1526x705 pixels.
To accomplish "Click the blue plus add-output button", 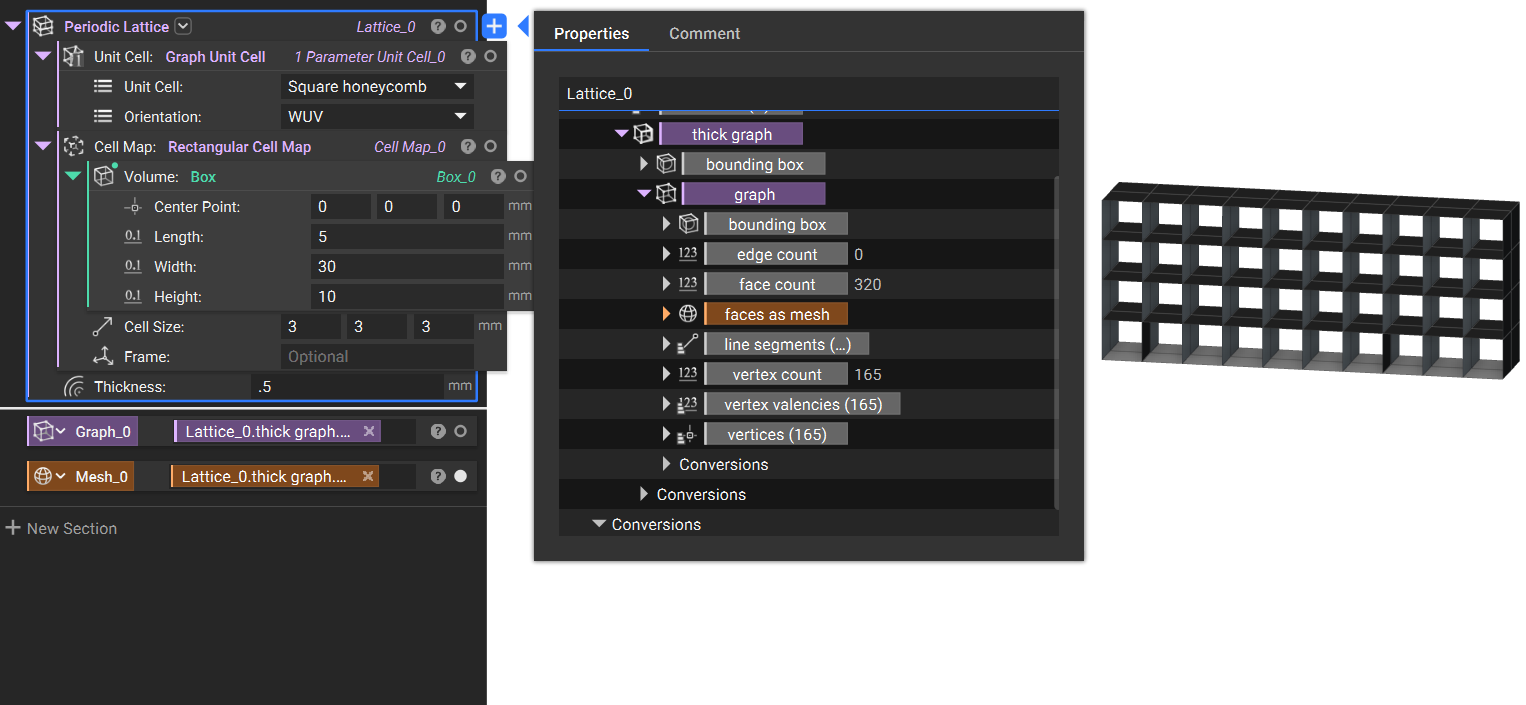I will click(494, 27).
